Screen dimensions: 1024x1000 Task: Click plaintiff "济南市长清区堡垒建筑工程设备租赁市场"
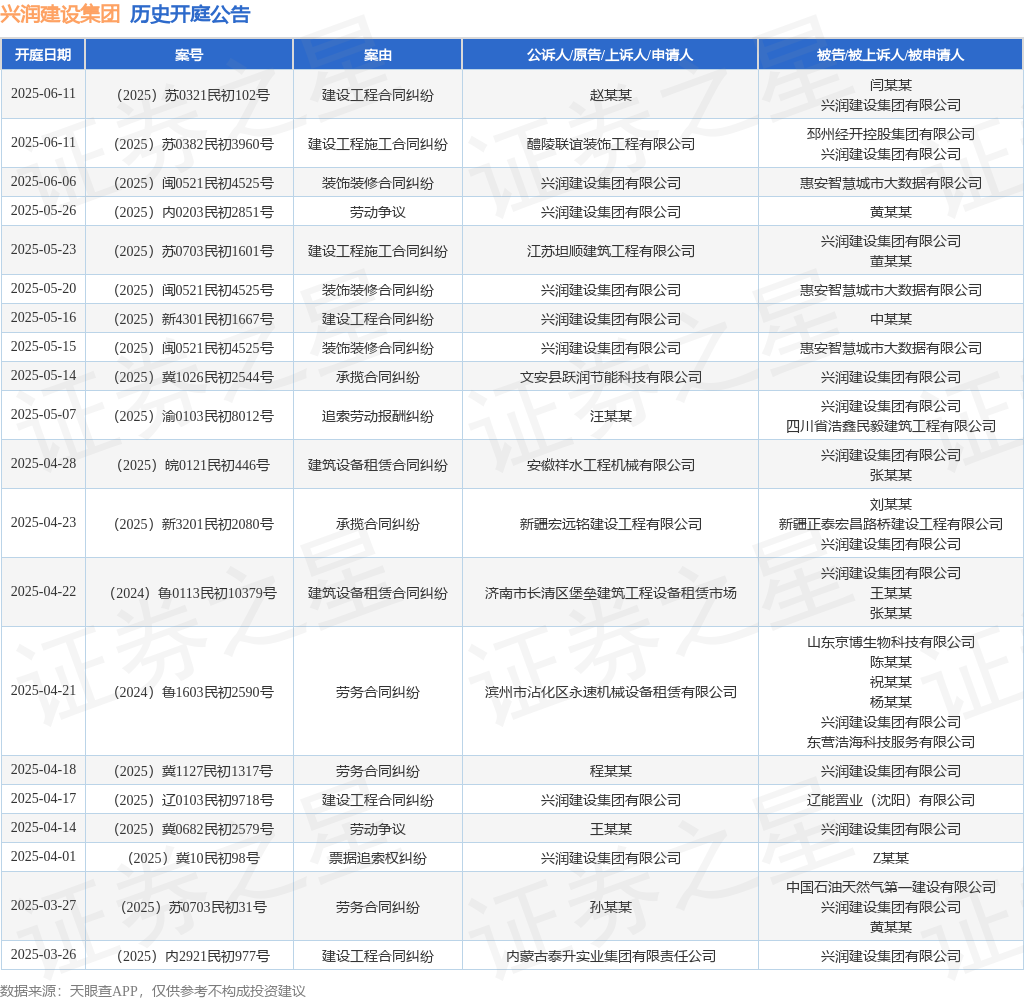coord(610,593)
